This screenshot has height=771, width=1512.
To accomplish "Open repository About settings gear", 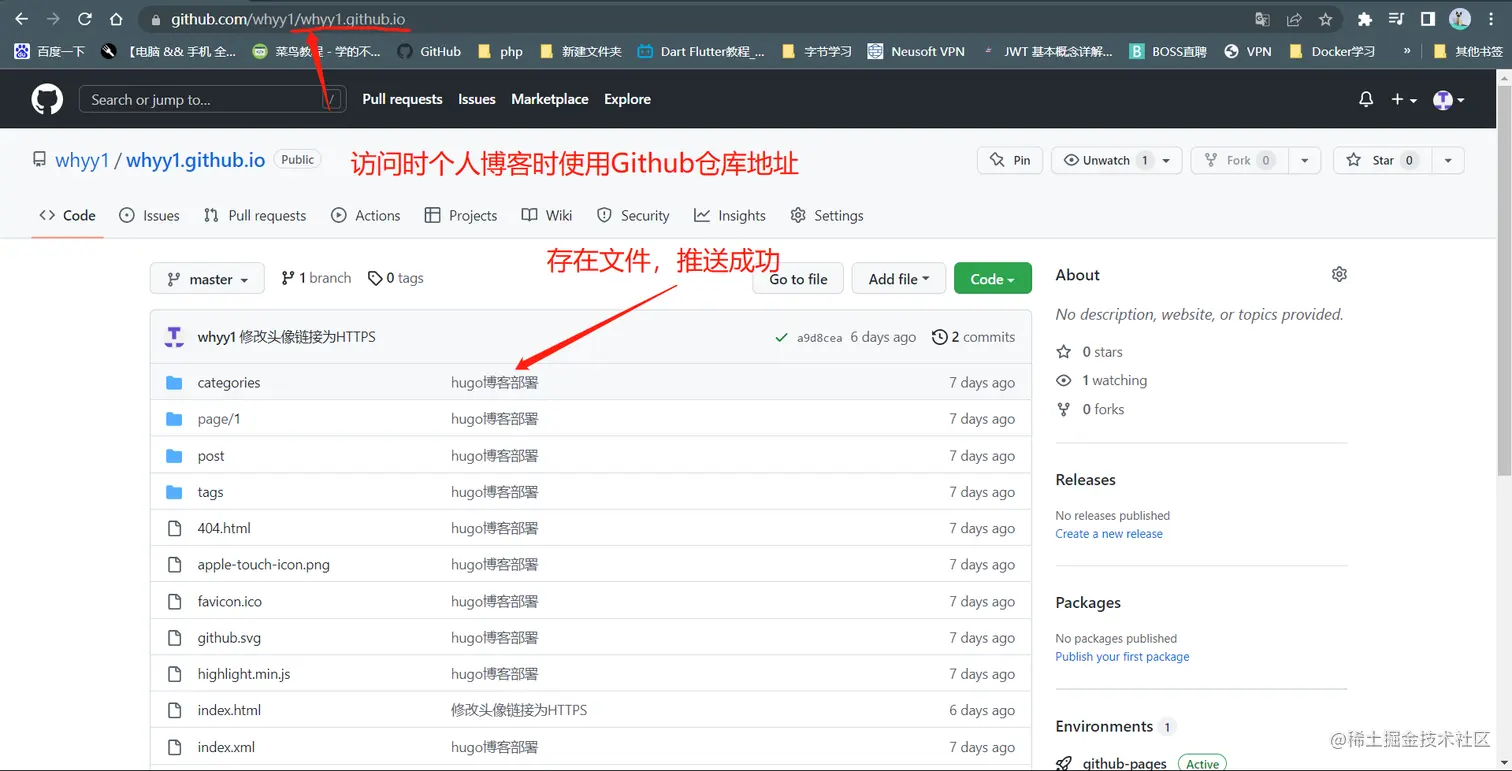I will (x=1339, y=274).
